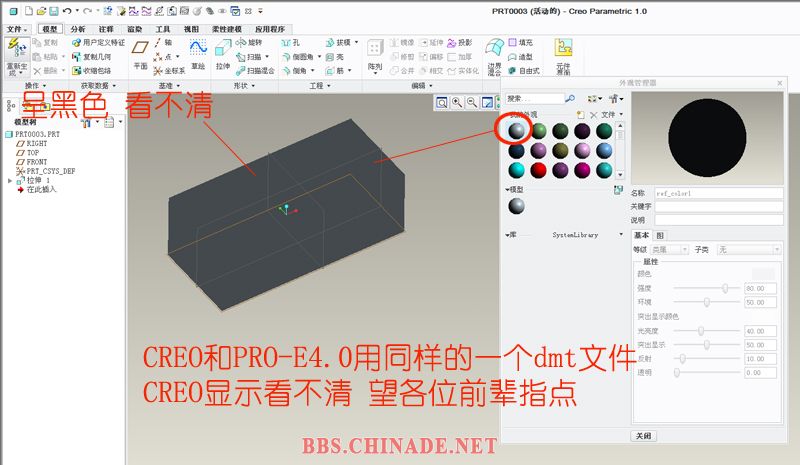
Task: Expand the 获取数据 ribbon group dropdown
Action: [98, 86]
